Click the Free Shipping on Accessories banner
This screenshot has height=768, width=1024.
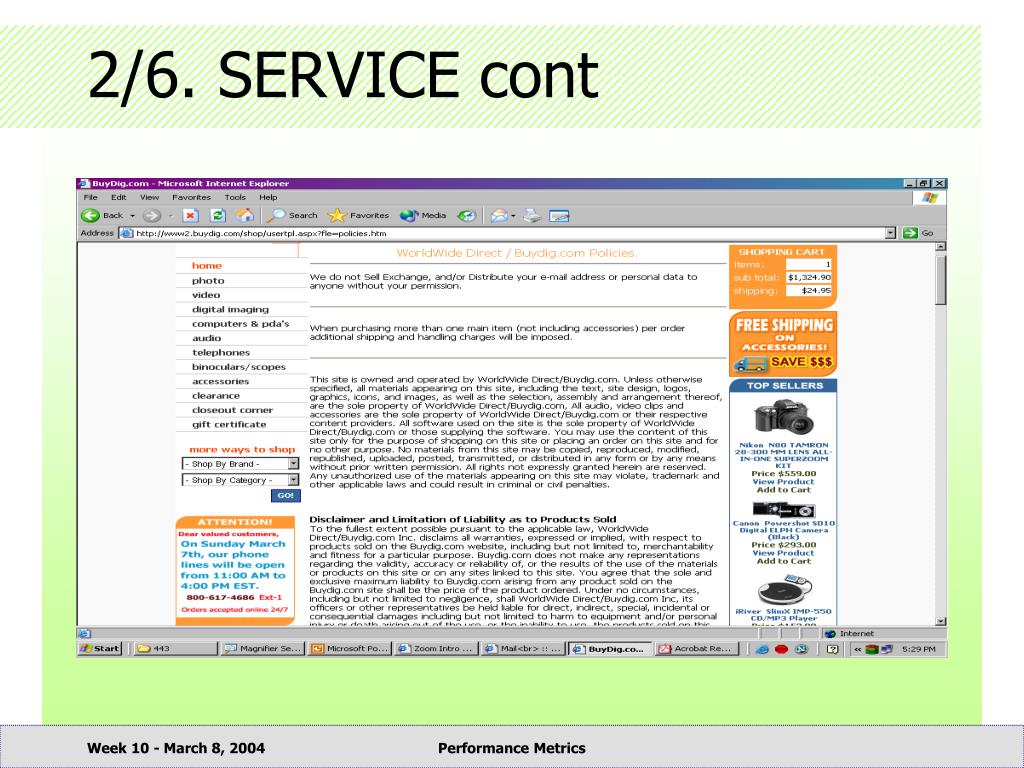[783, 344]
